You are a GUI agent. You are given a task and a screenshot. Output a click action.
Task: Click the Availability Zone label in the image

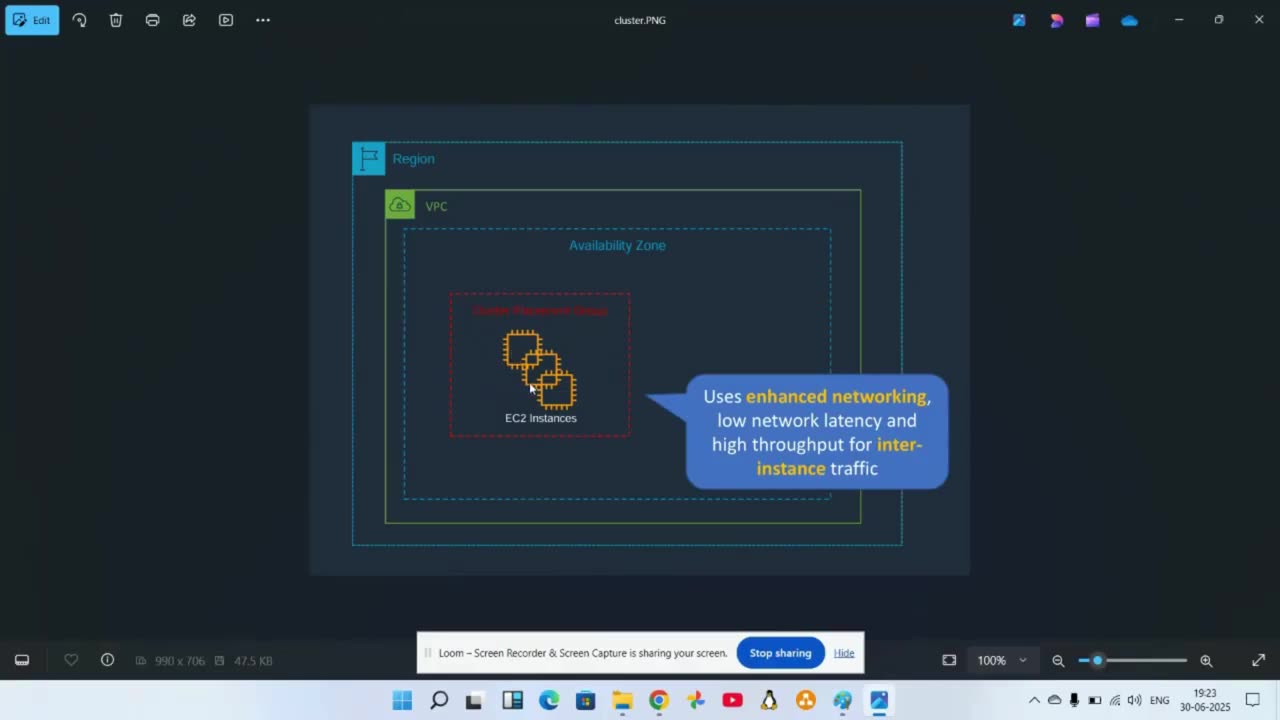point(617,245)
